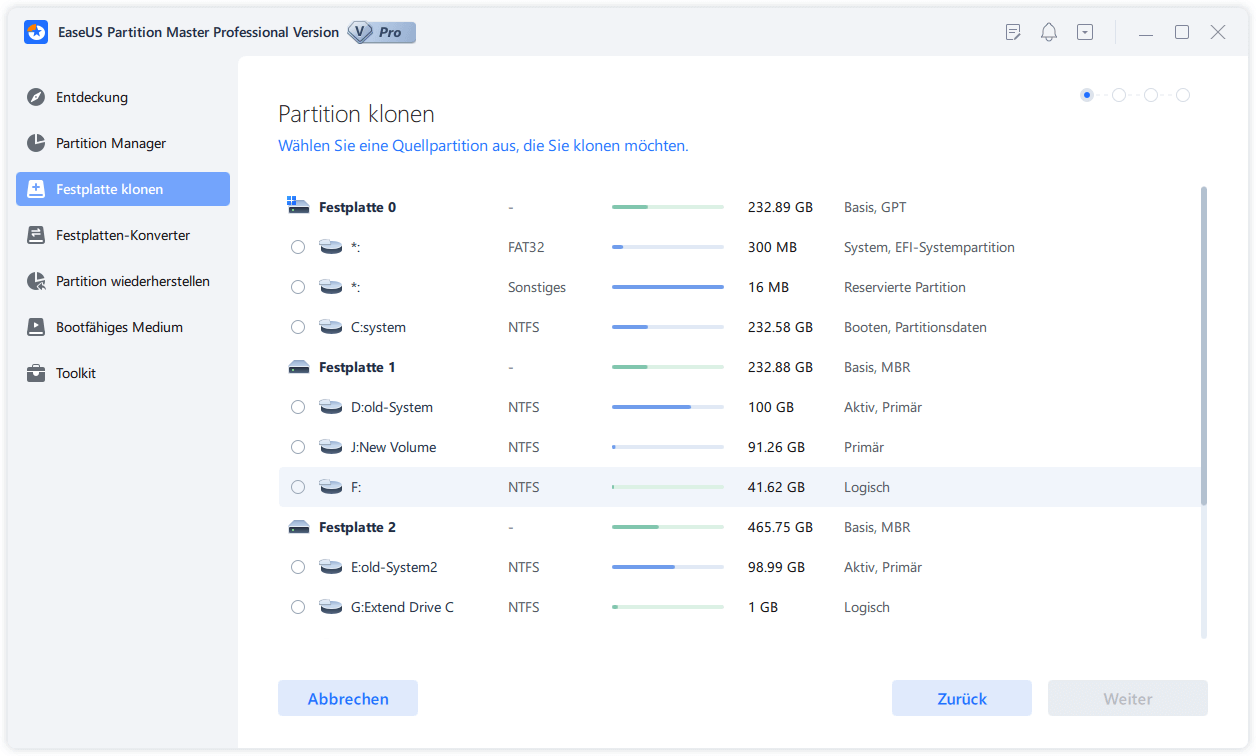1256x756 pixels.
Task: Click the 'Sonstiges' file system cell
Action: click(x=537, y=287)
